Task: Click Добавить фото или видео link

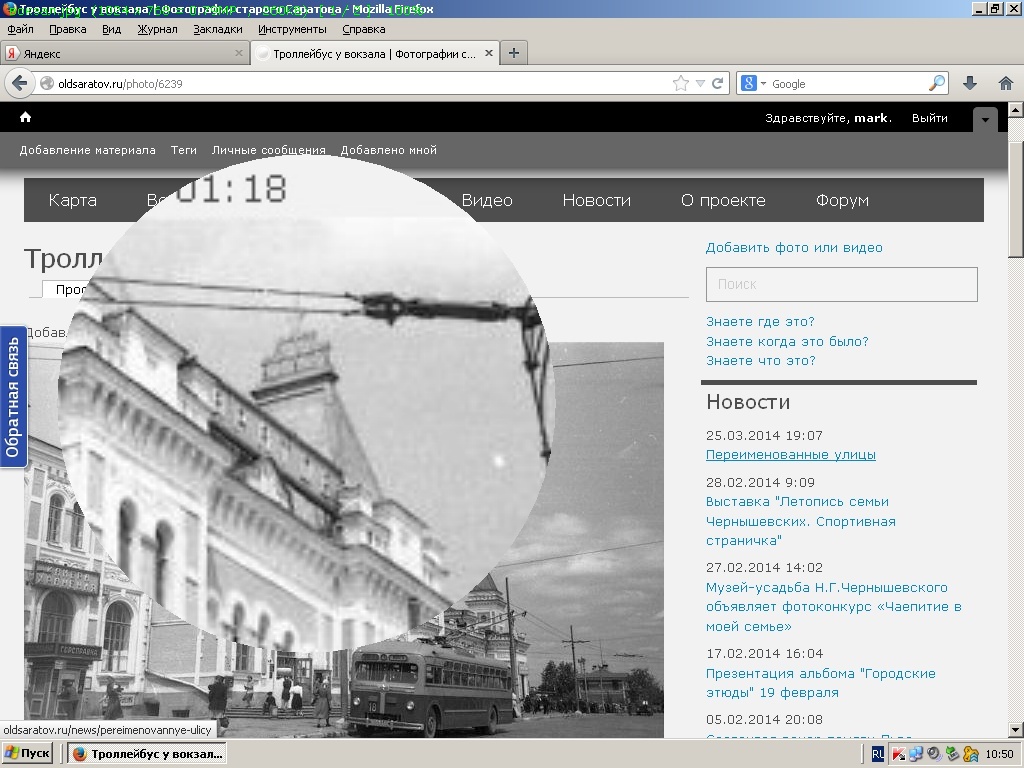Action: pyautogui.click(x=794, y=248)
